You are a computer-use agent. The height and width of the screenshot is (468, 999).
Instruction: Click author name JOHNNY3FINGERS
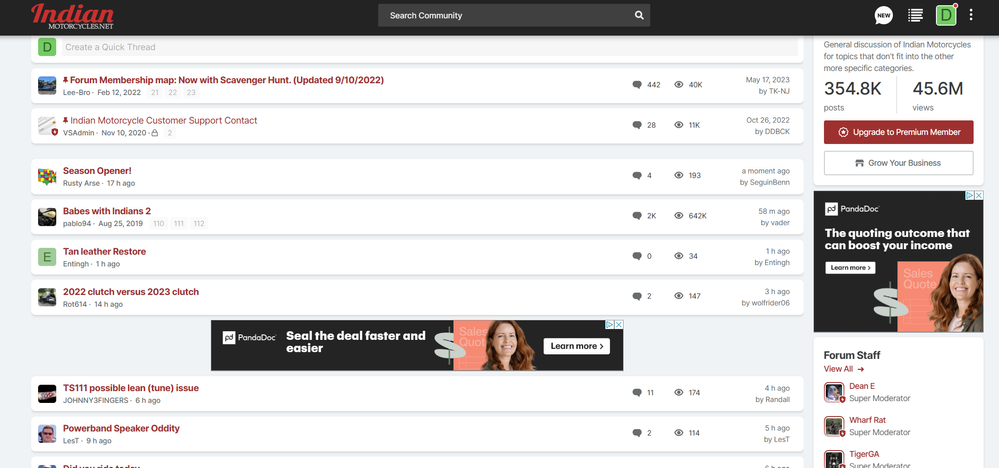point(96,401)
